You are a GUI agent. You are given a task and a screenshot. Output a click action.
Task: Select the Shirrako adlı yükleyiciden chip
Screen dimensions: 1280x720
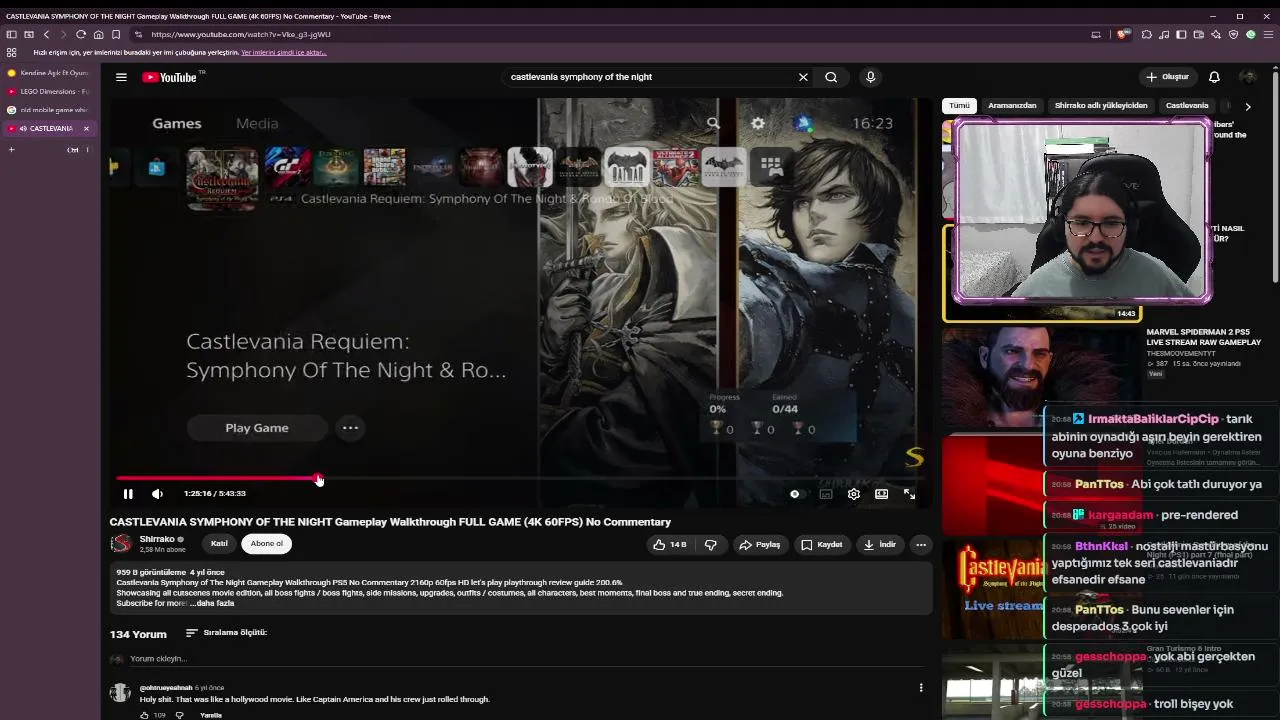click(1101, 106)
